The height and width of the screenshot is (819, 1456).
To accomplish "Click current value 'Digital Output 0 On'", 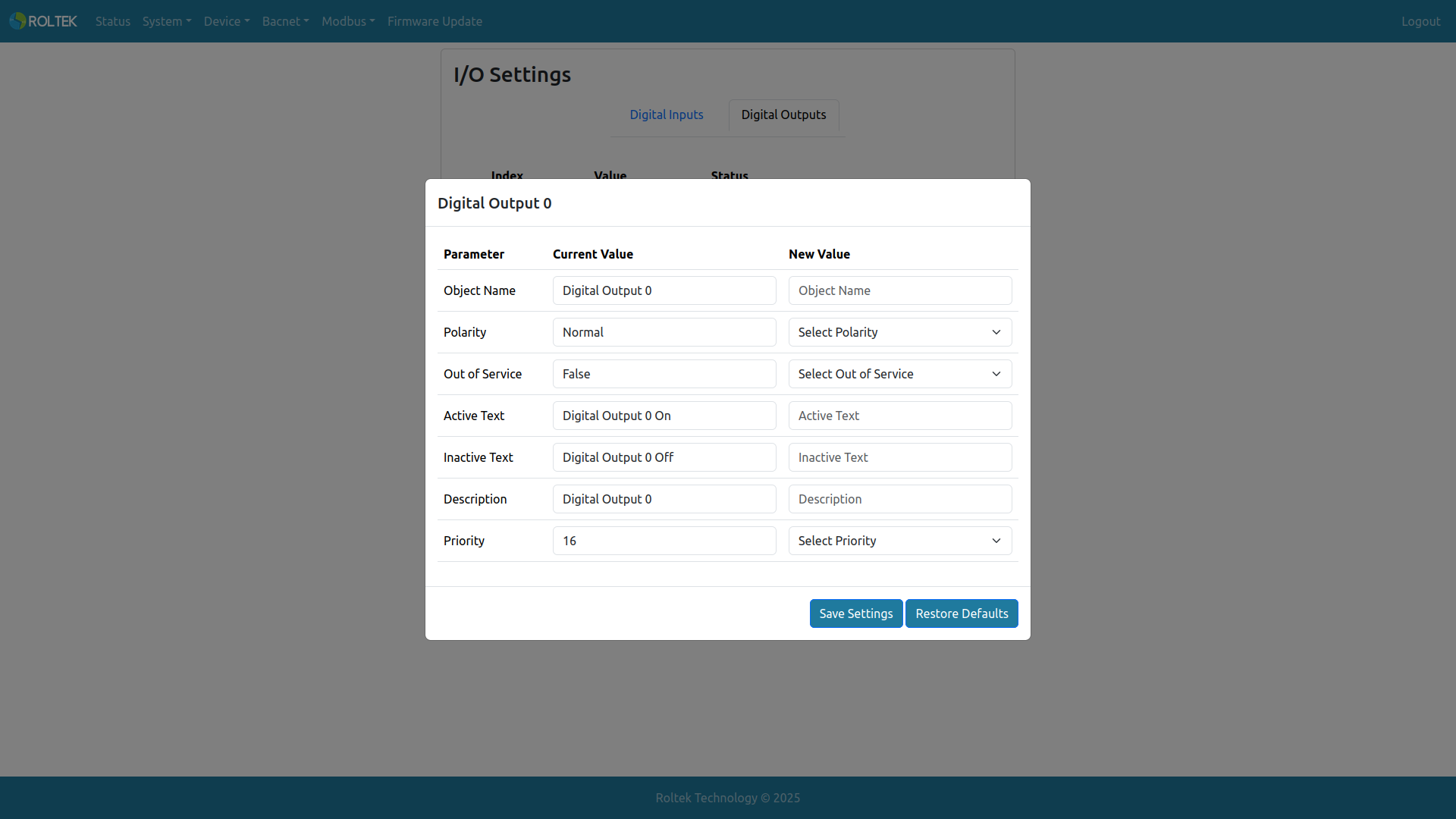I will pos(664,416).
